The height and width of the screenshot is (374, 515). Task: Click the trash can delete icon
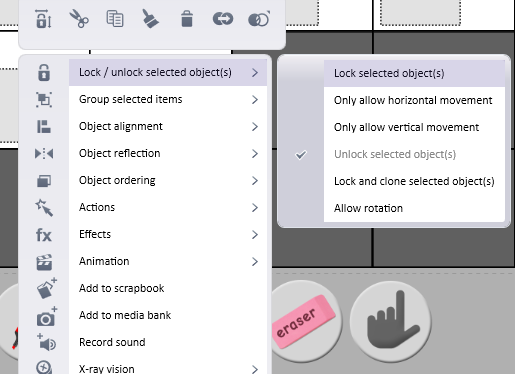187,18
